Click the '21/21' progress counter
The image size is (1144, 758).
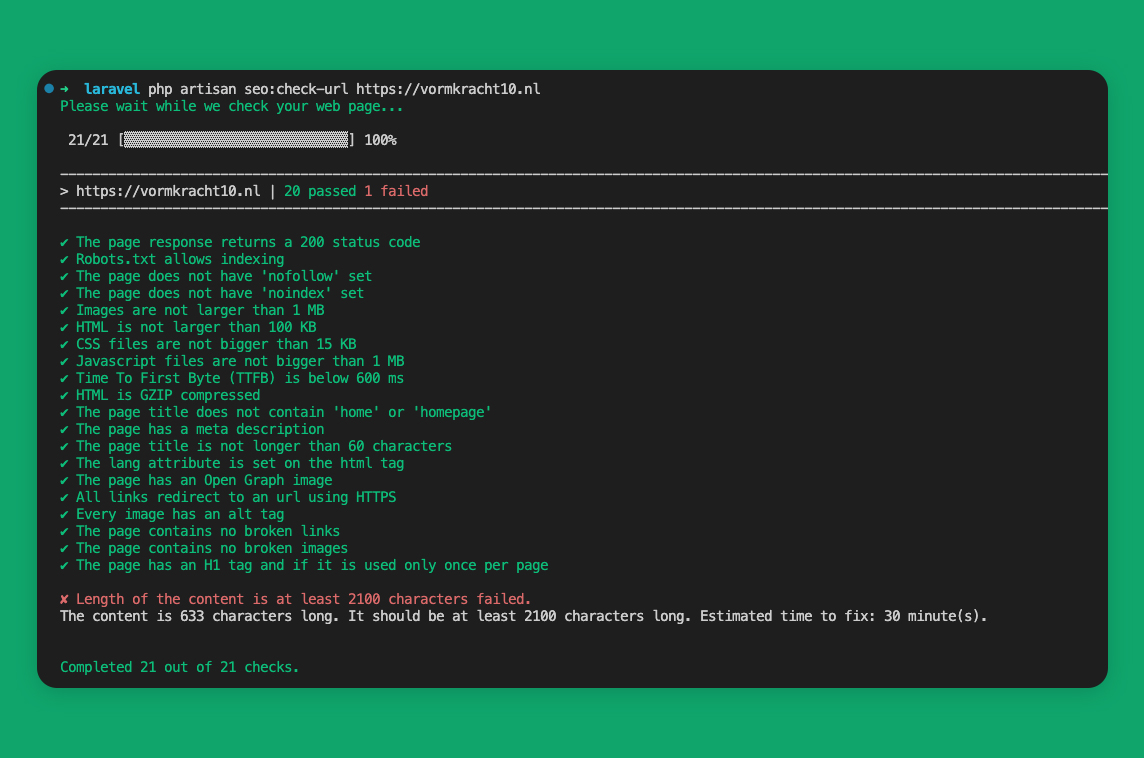click(x=88, y=140)
